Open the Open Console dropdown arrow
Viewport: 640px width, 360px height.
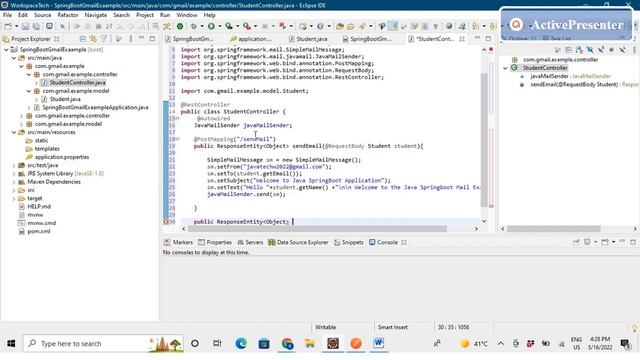pyautogui.click(x=613, y=242)
